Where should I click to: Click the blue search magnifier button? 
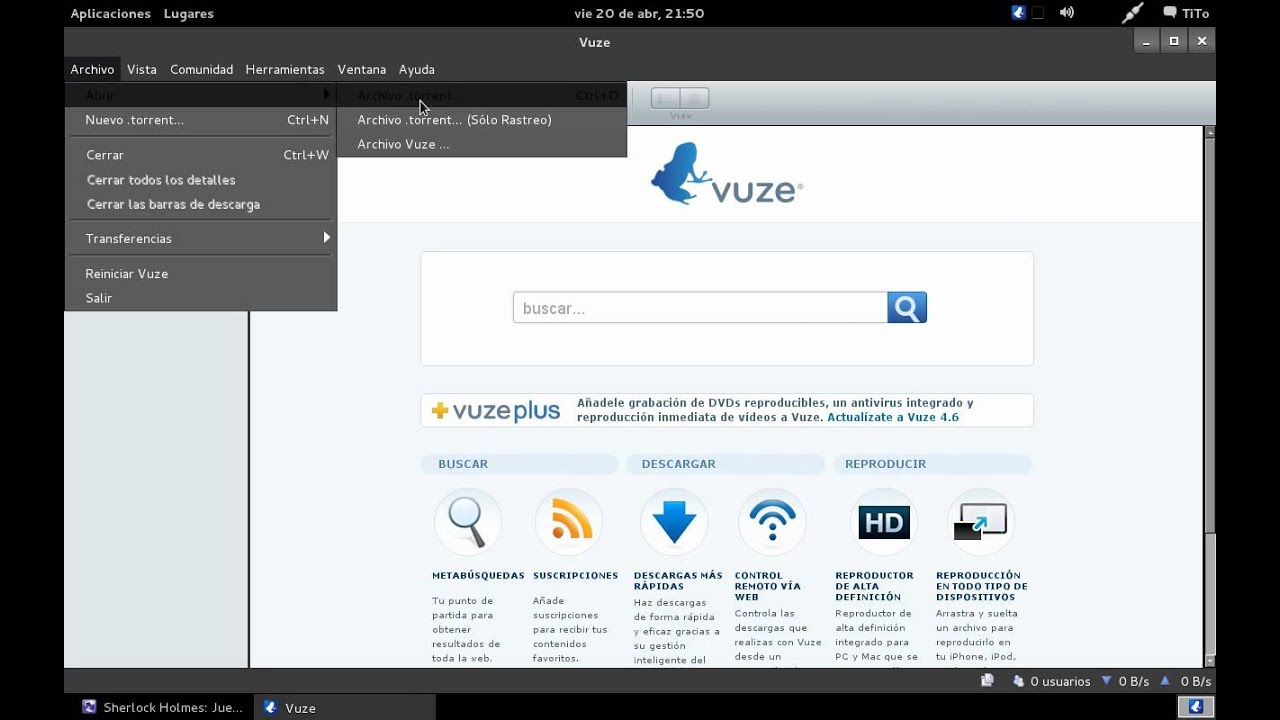(907, 307)
